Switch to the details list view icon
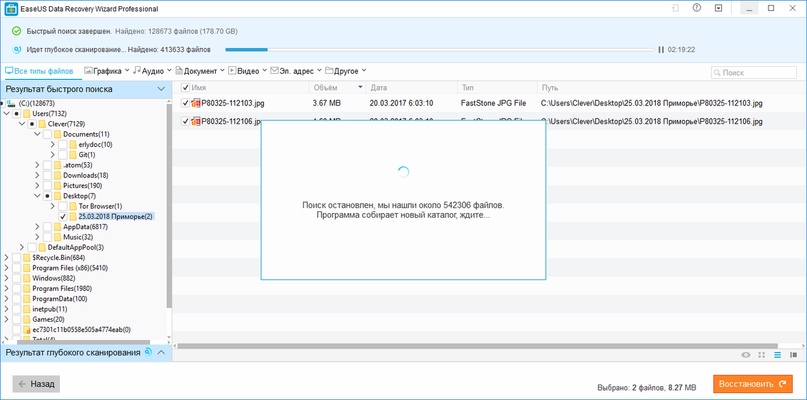The image size is (807, 400). tap(777, 354)
